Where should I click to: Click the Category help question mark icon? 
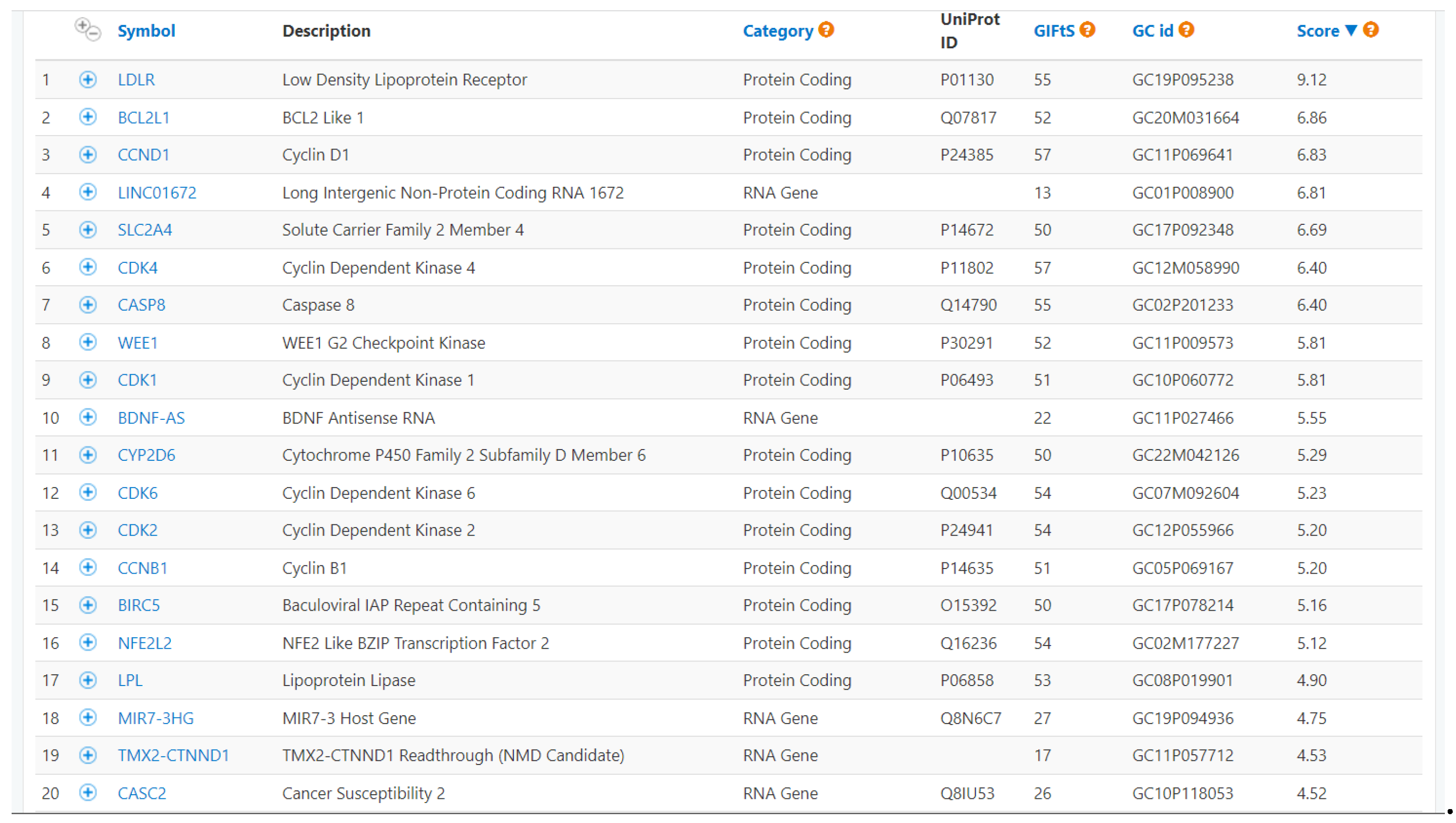(826, 29)
